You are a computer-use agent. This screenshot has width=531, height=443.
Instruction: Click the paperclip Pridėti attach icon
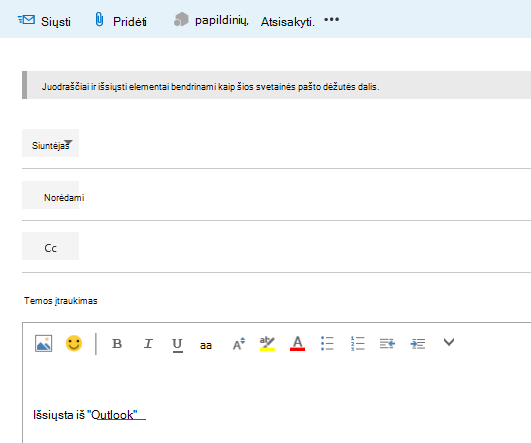tap(99, 19)
